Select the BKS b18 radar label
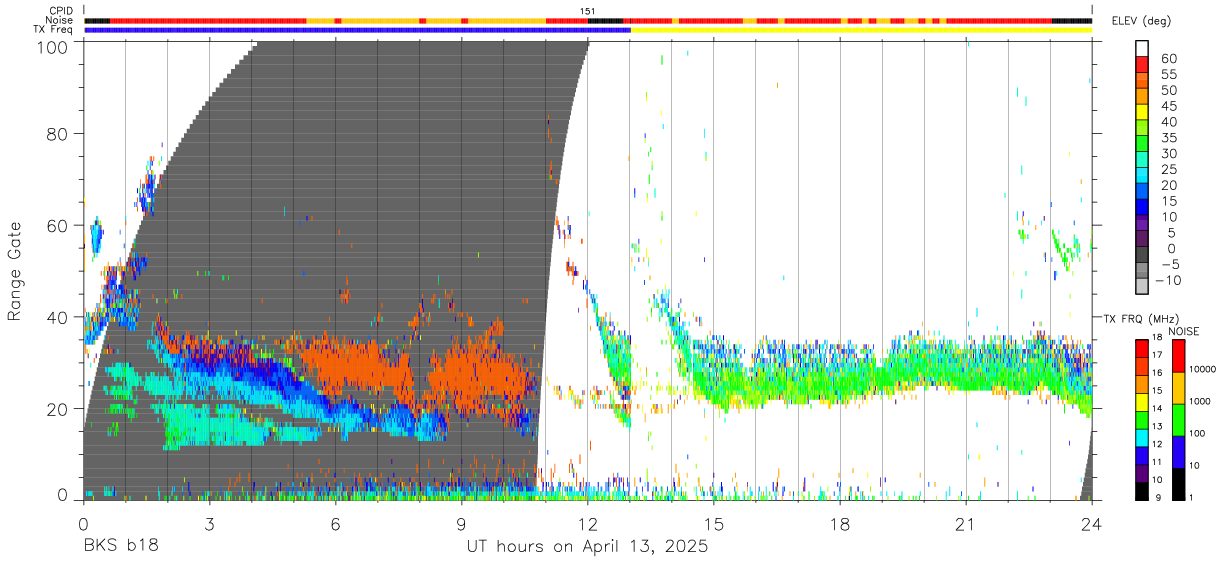Screen dimensions: 1228x567 120,547
